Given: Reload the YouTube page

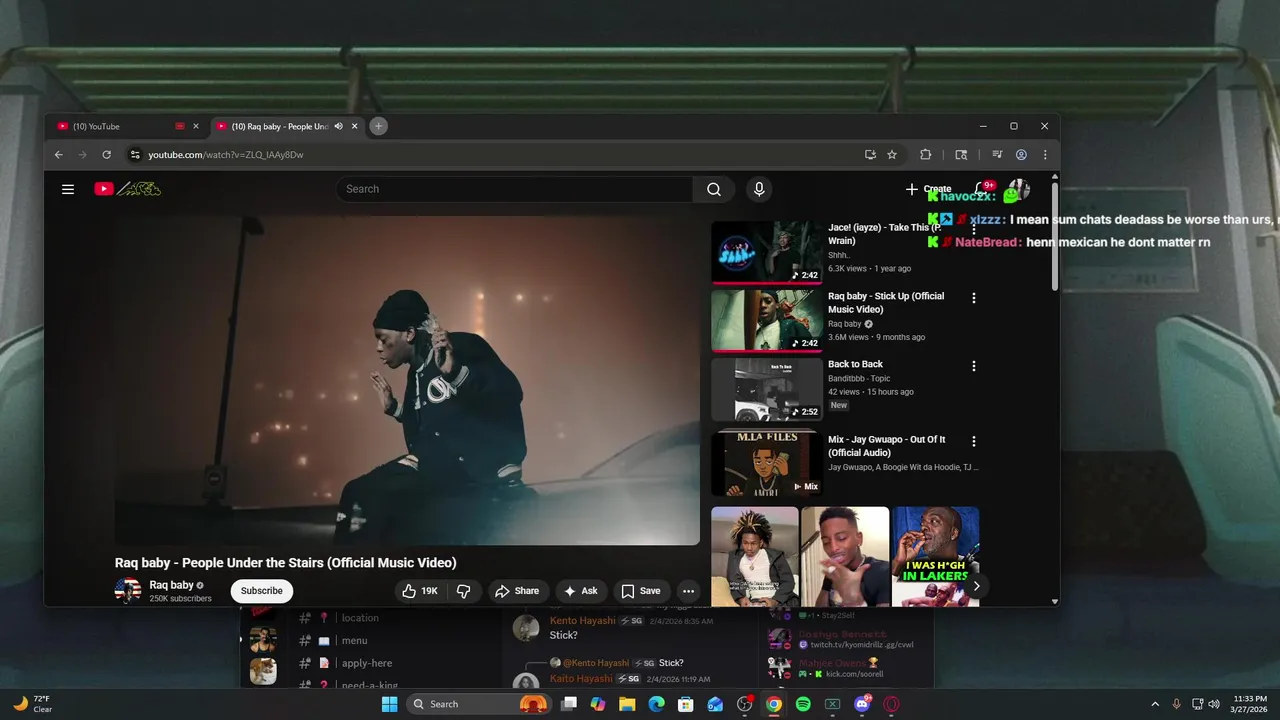Looking at the screenshot, I should point(107,155).
